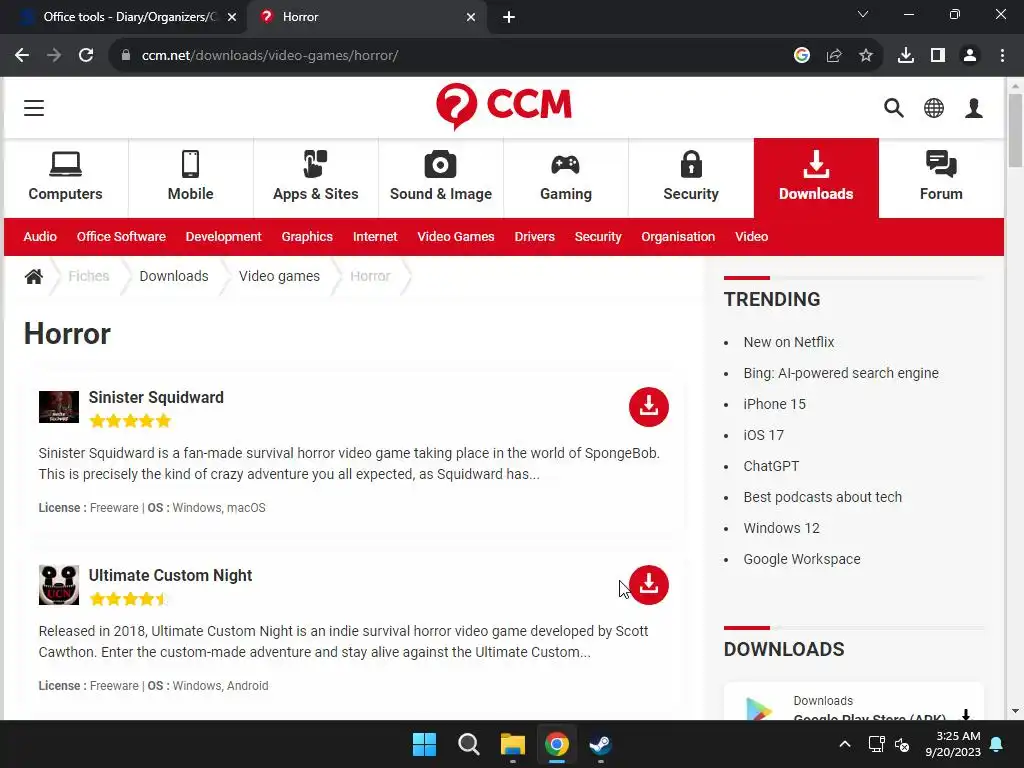The width and height of the screenshot is (1024, 768).
Task: Click the globe language icon
Action: 934,108
